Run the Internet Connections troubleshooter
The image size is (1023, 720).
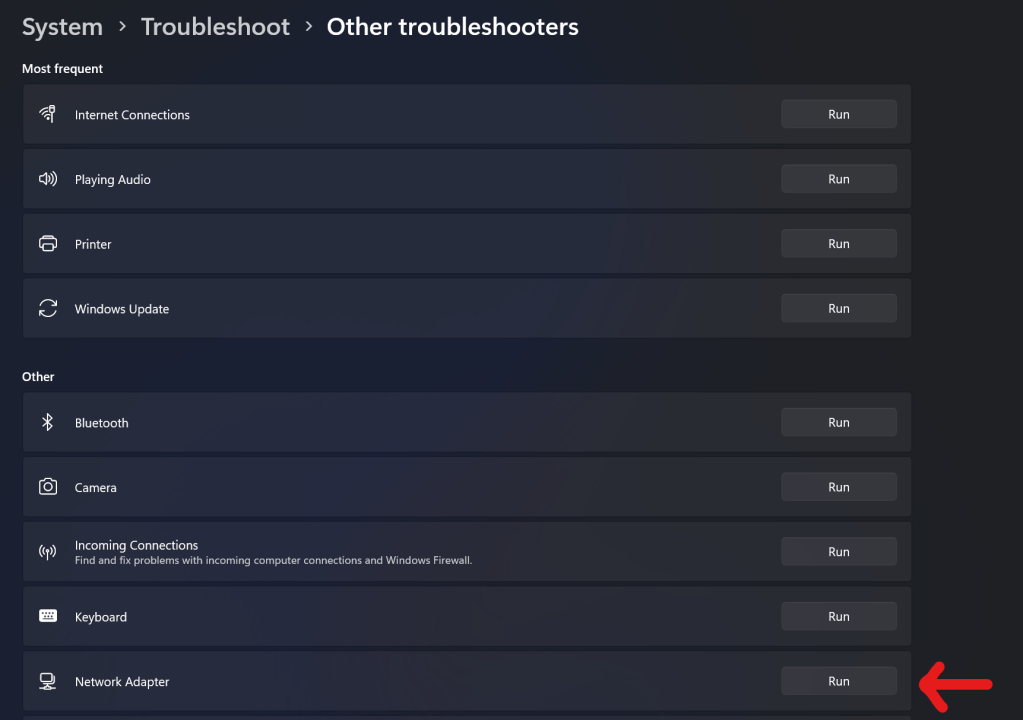pyautogui.click(x=838, y=114)
